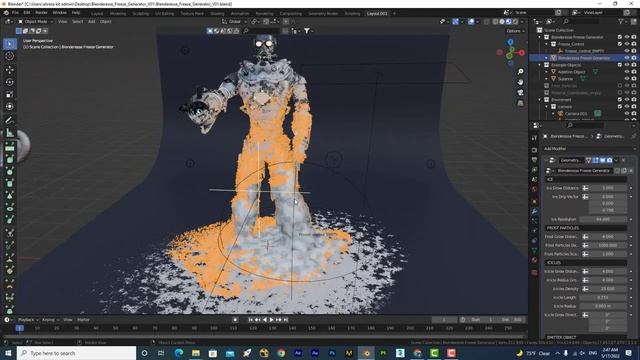This screenshot has width=640, height=360.
Task: Click the Icicle Length value field
Action: [603, 298]
